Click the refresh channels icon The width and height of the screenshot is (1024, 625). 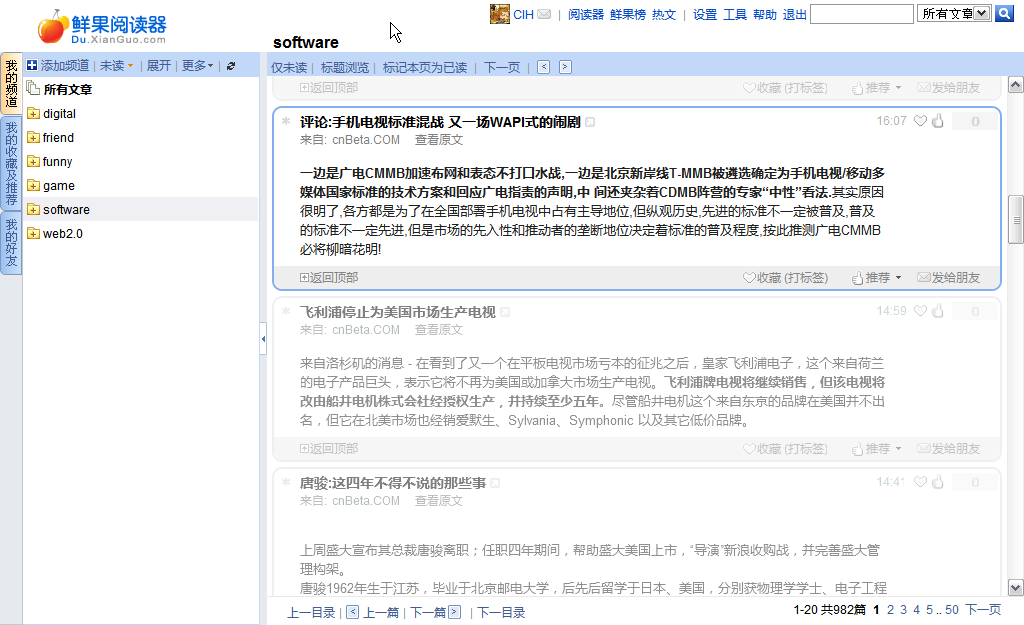click(230, 65)
